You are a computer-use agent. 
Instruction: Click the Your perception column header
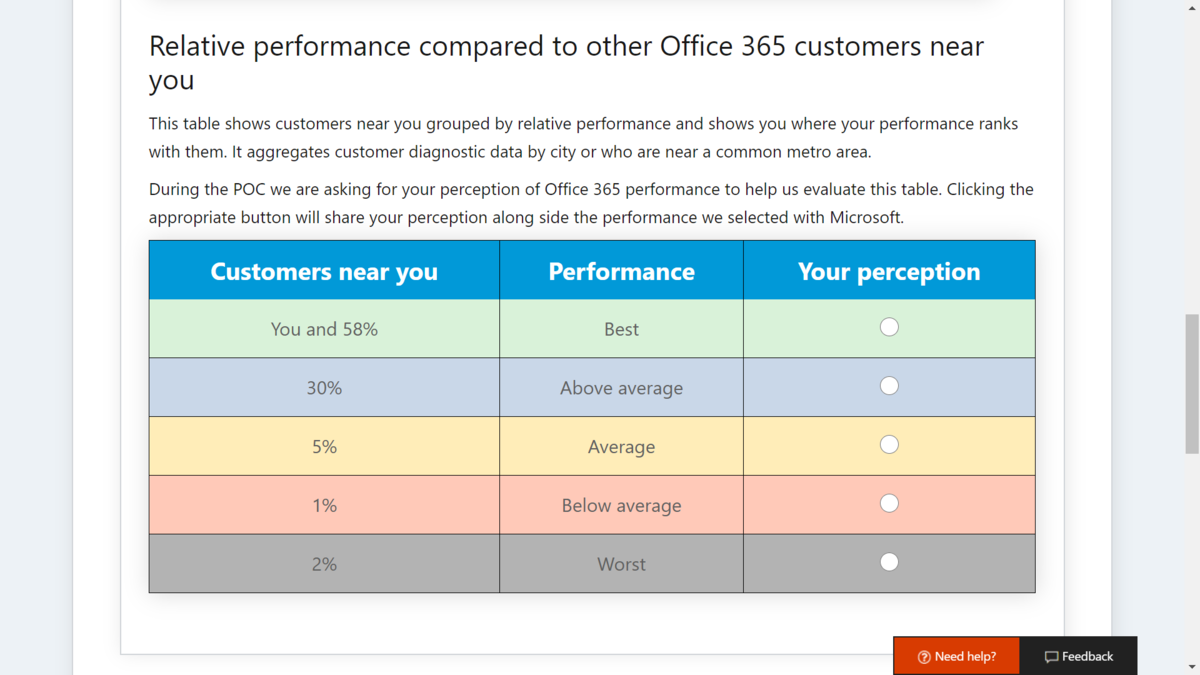[x=889, y=270]
